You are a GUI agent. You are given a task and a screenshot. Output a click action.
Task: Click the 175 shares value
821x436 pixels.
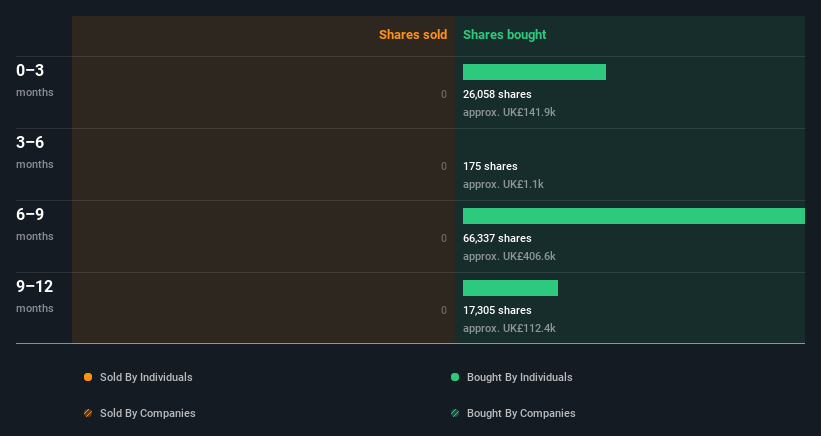490,166
